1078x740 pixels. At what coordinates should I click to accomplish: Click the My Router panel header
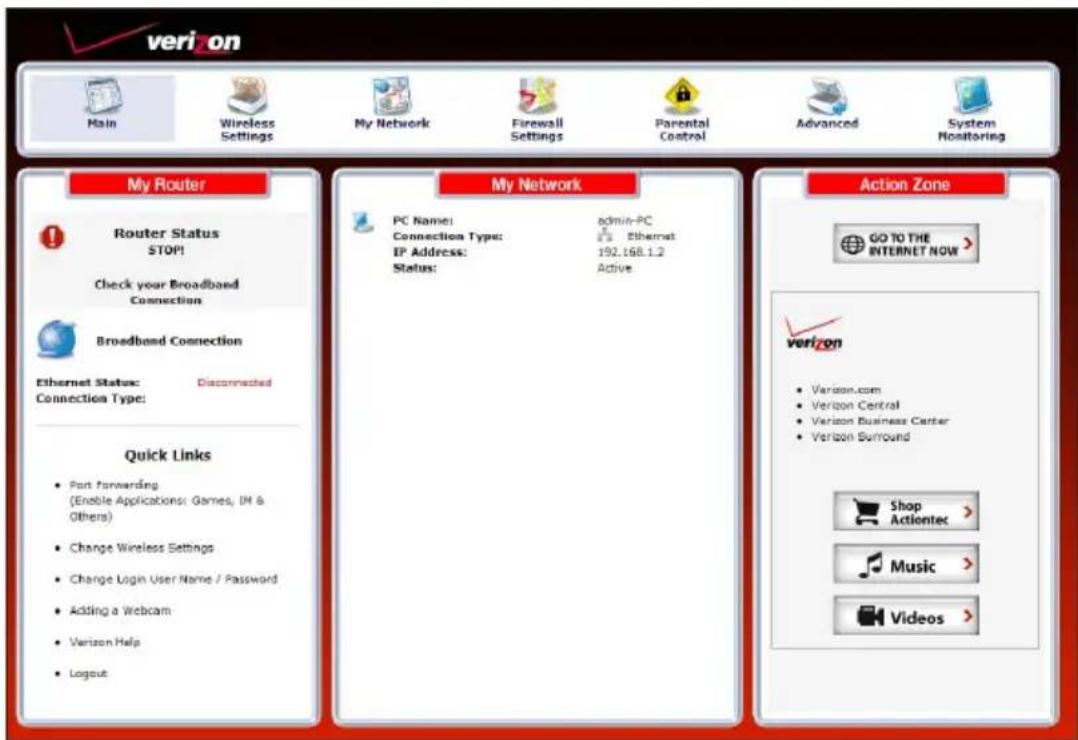point(167,184)
